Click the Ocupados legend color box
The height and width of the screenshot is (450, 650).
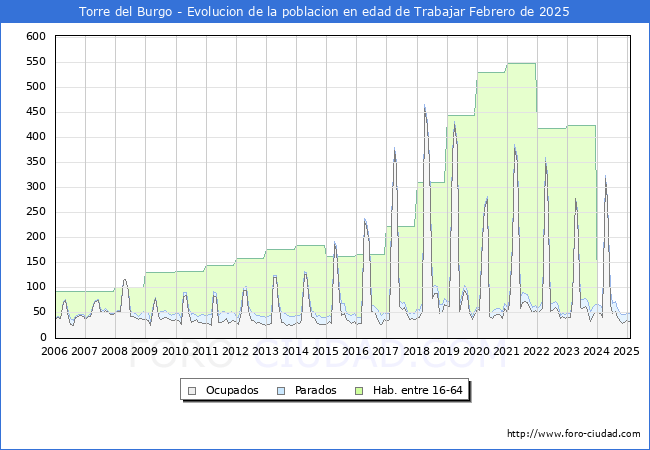pyautogui.click(x=192, y=391)
